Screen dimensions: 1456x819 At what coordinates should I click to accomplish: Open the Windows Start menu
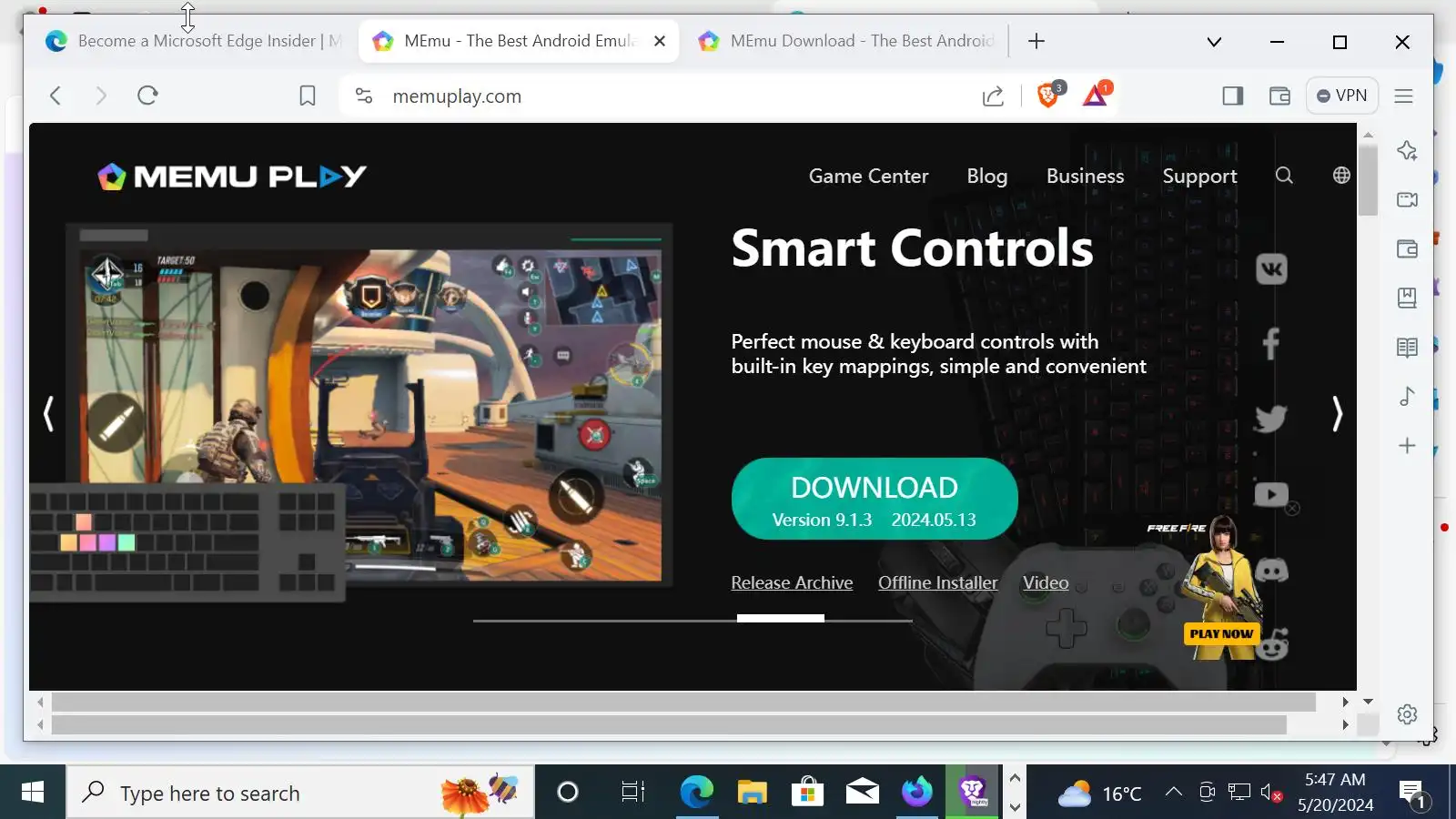pos(32,793)
